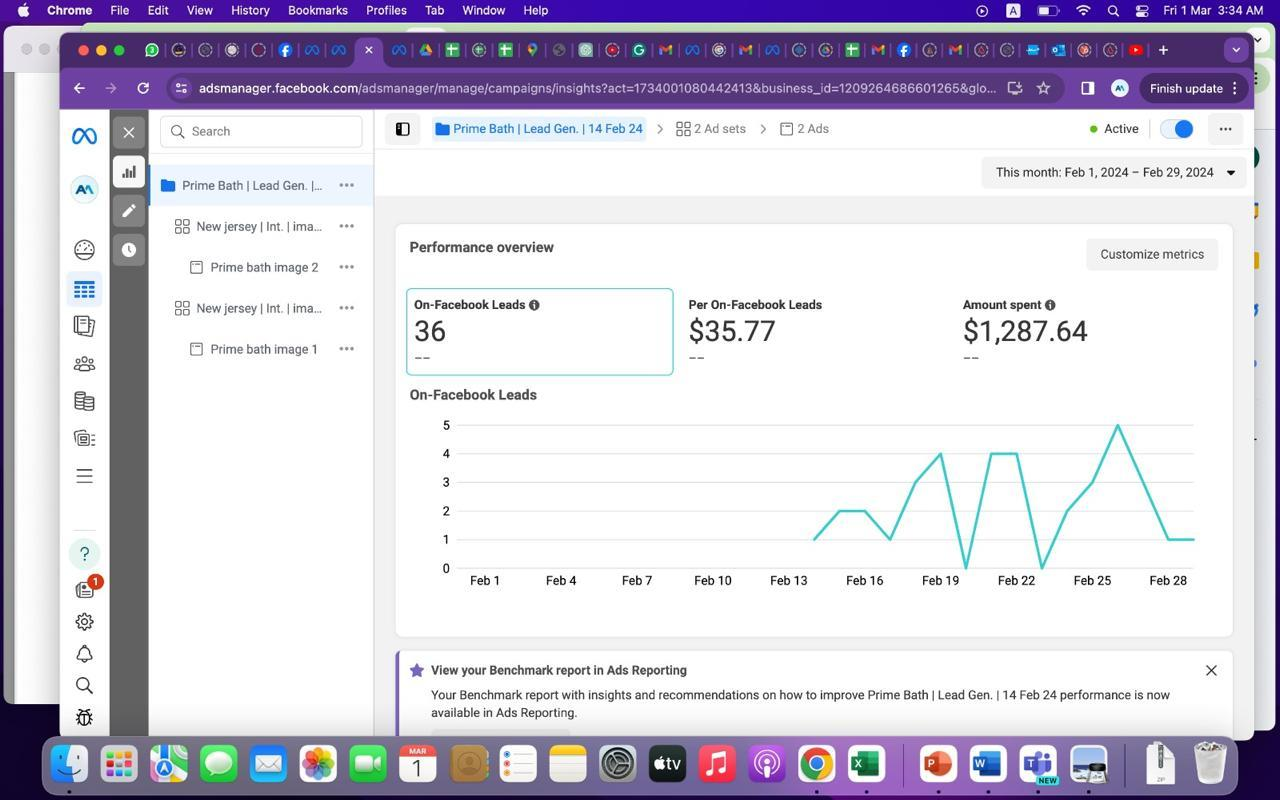Reload the page in Chrome
1280x800 pixels.
(x=143, y=88)
